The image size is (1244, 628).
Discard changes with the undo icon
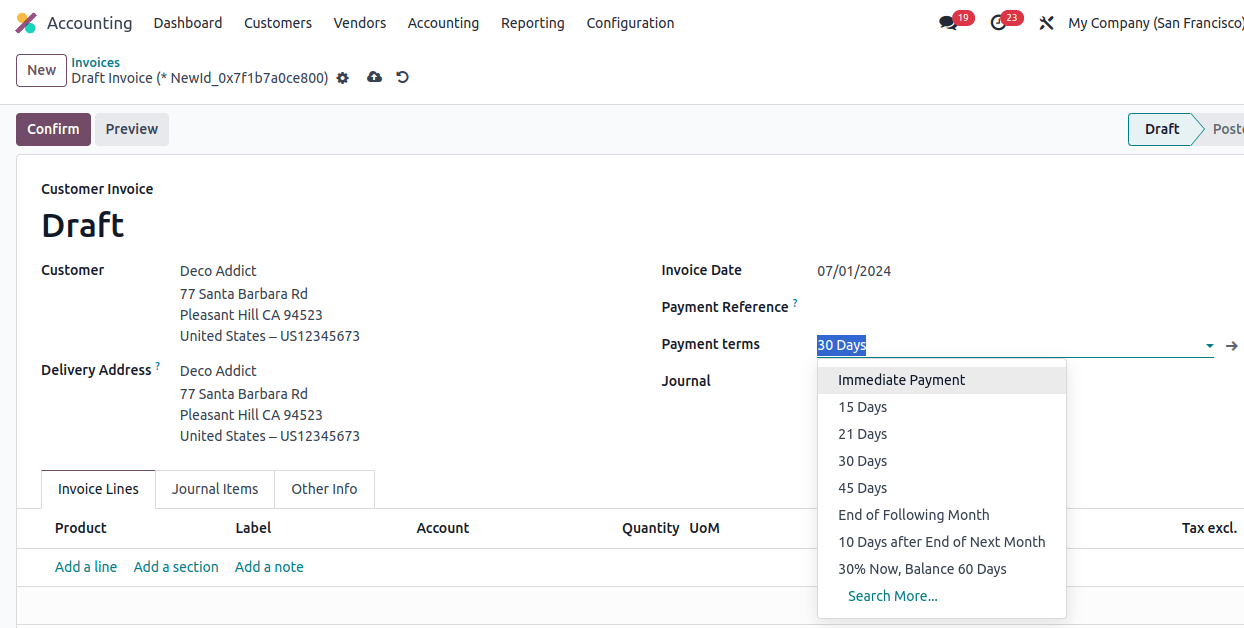coord(402,77)
